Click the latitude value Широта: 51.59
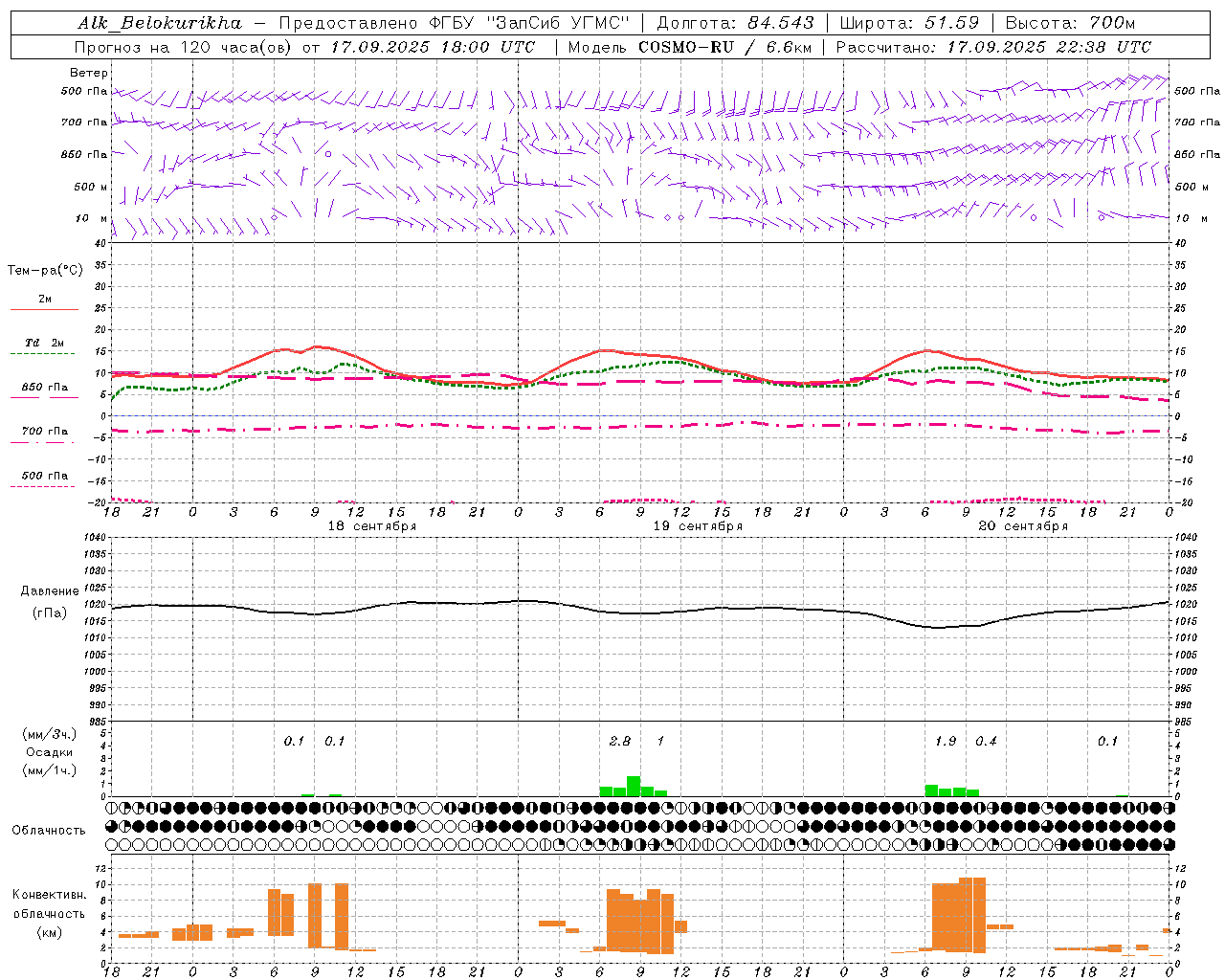Image resolution: width=1225 pixels, height=980 pixels. click(908, 22)
